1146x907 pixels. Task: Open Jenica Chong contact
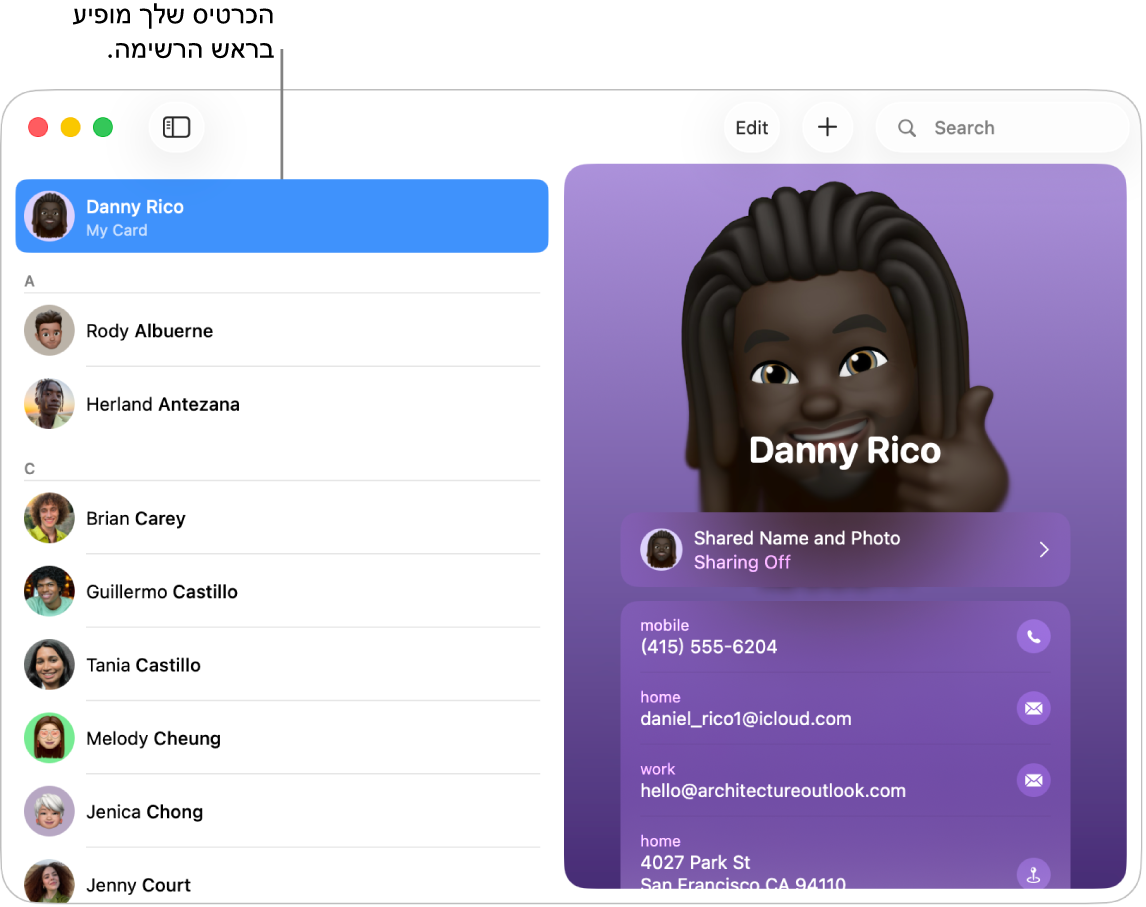pyautogui.click(x=282, y=811)
